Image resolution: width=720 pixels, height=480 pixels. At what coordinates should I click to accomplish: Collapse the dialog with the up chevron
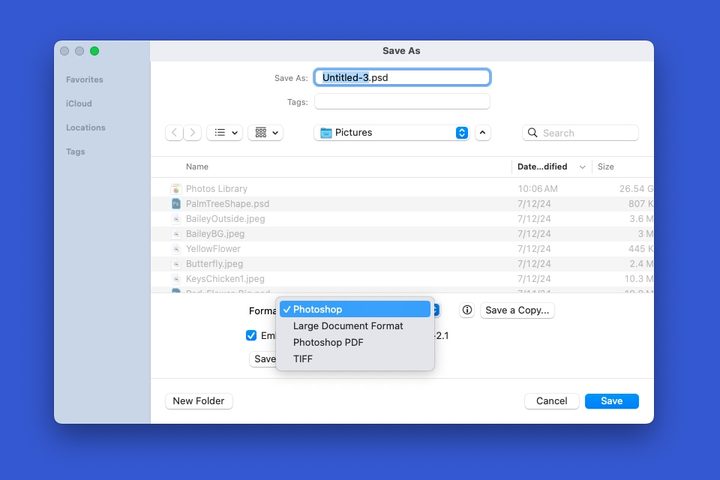click(483, 133)
